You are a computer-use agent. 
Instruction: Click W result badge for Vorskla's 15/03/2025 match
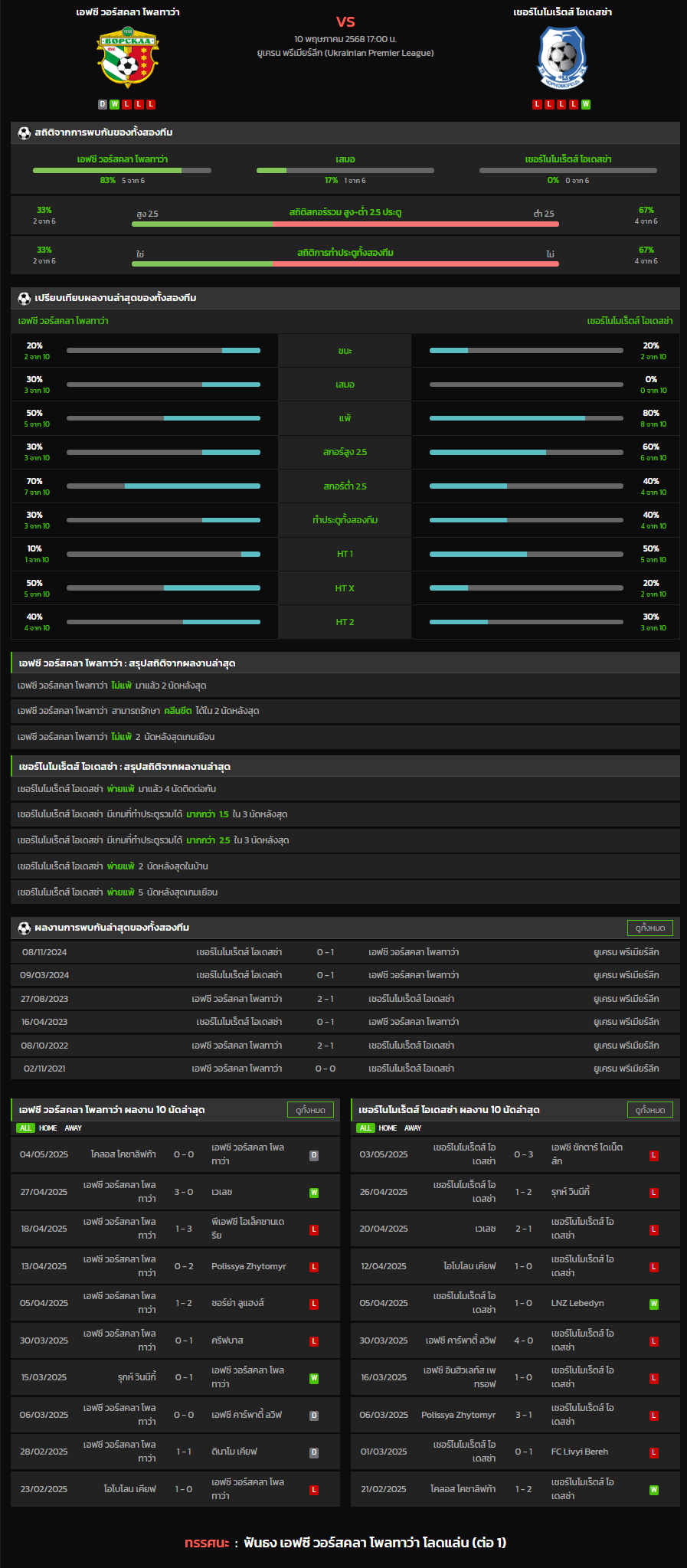314,1378
